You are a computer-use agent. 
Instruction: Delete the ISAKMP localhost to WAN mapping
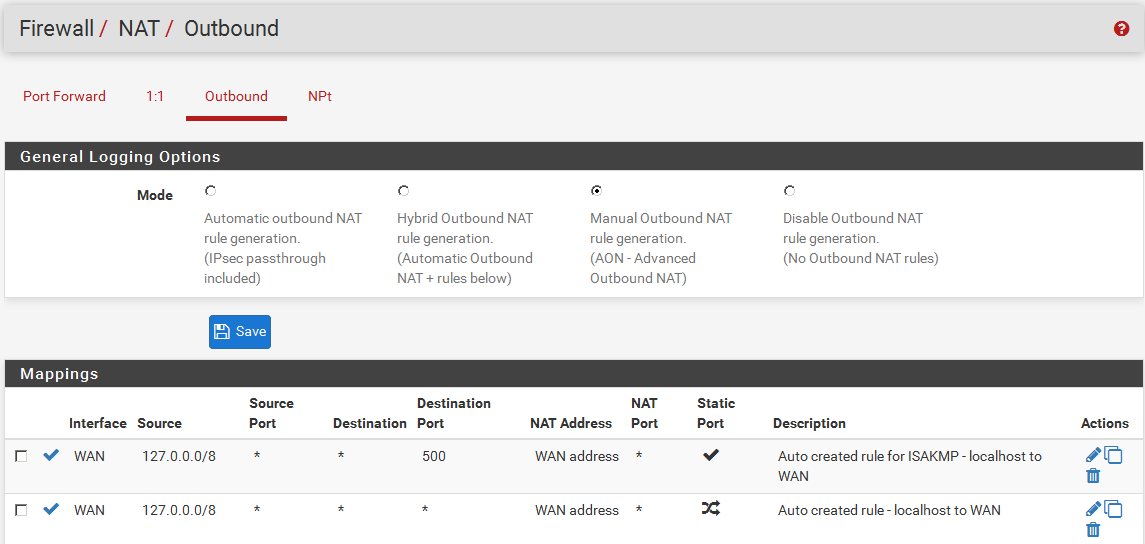pos(1093,476)
